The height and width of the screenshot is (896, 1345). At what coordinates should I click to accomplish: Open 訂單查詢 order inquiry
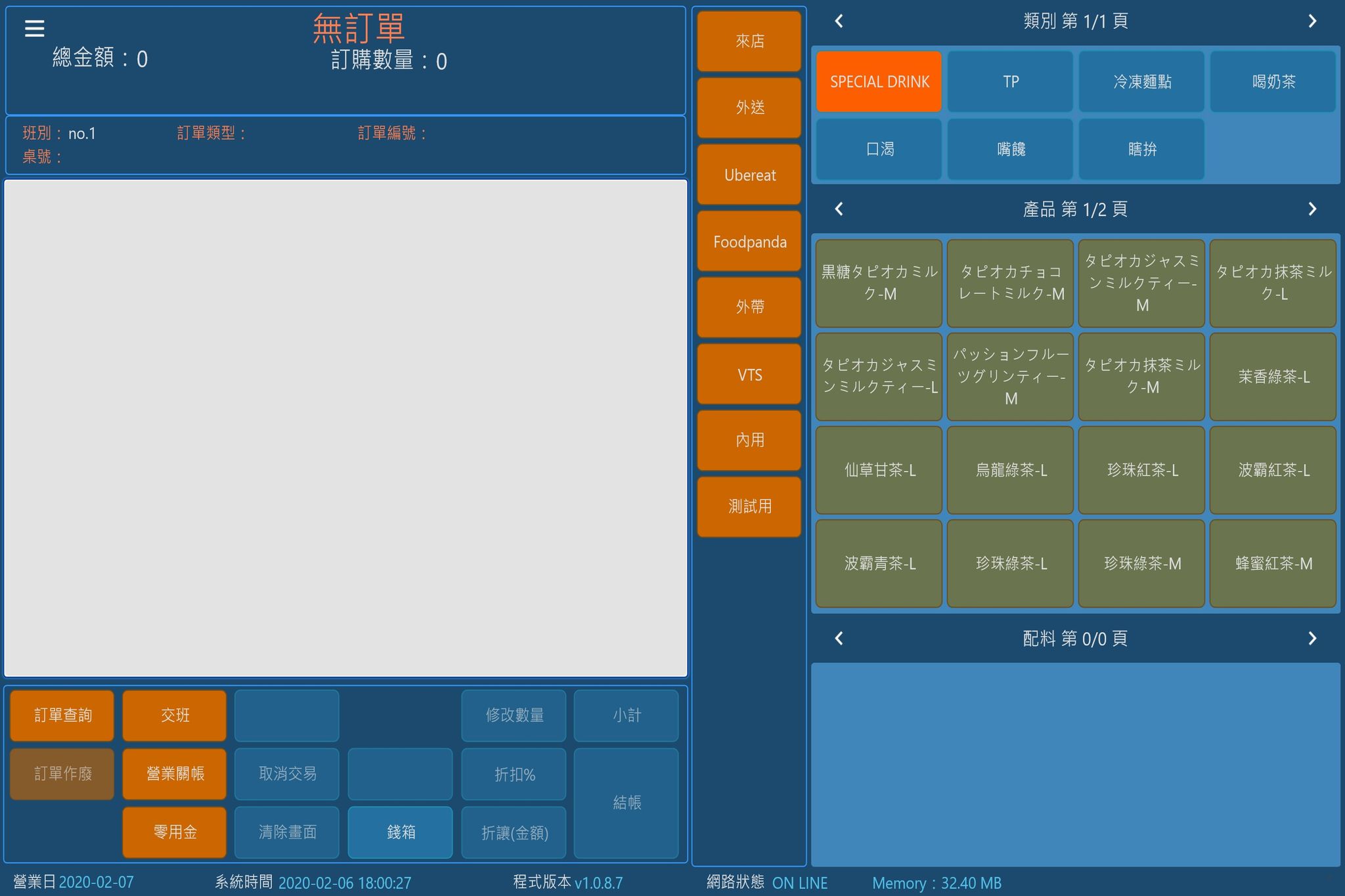click(62, 715)
